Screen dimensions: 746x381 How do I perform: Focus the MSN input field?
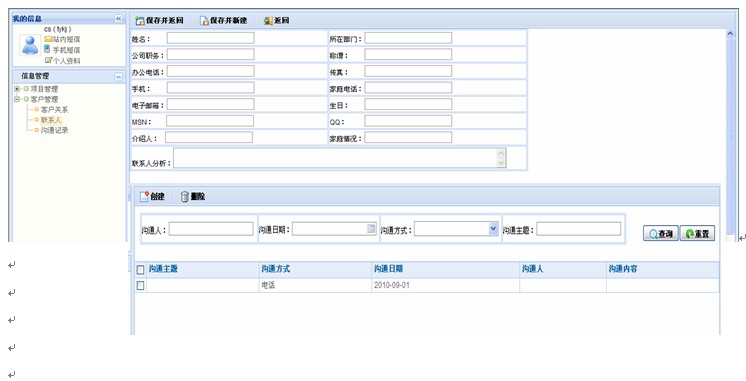(x=210, y=121)
